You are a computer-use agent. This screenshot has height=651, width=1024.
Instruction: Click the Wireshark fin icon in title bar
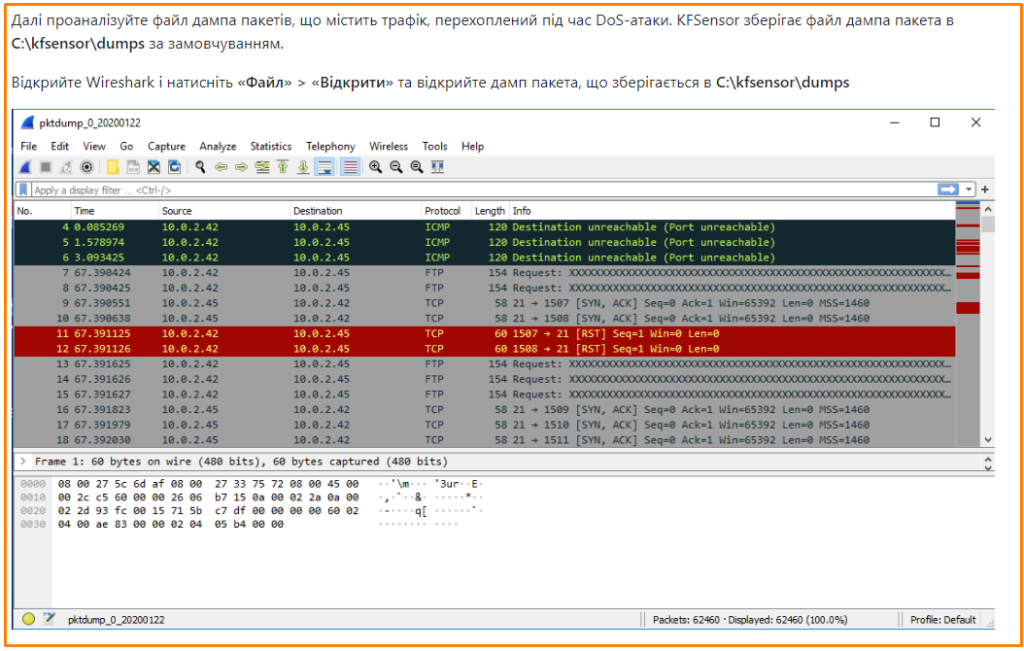(27, 123)
